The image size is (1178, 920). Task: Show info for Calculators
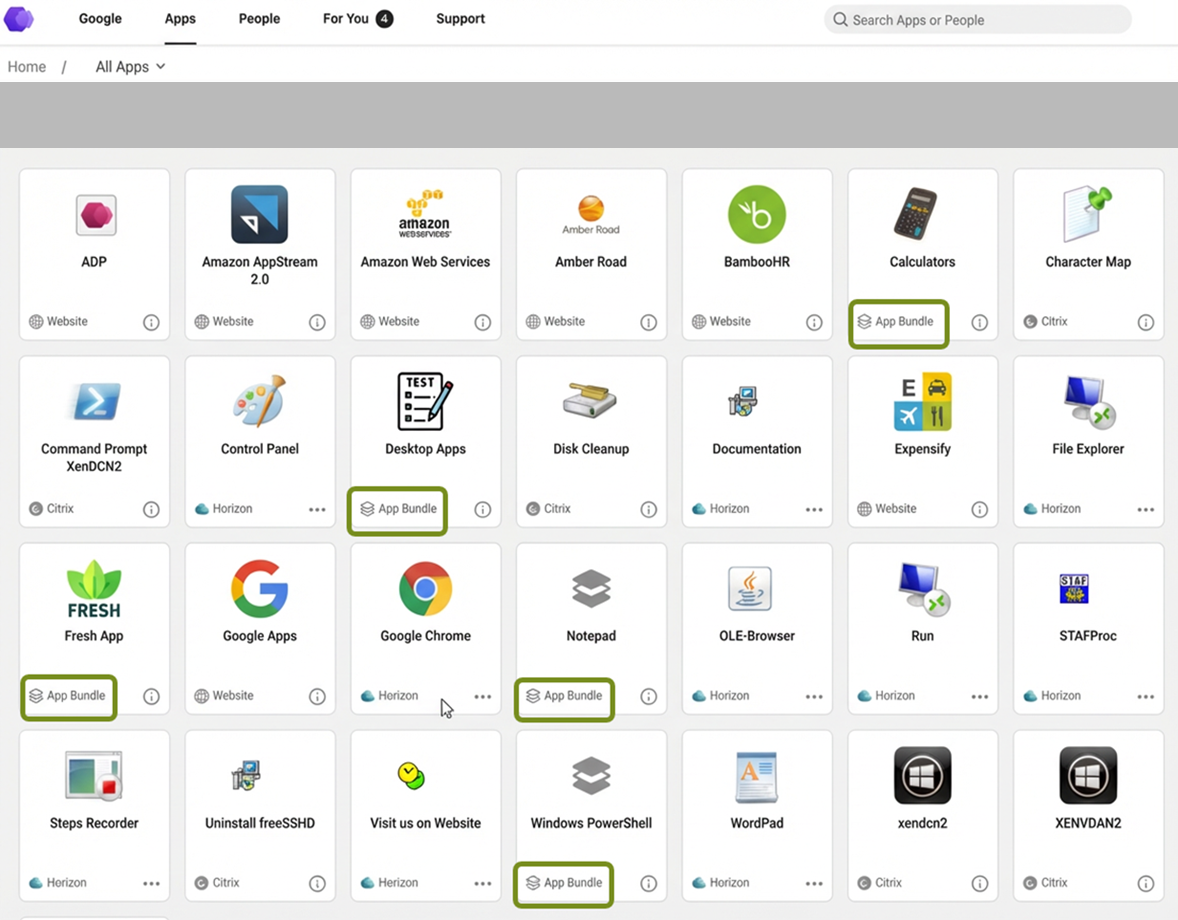[x=980, y=322]
